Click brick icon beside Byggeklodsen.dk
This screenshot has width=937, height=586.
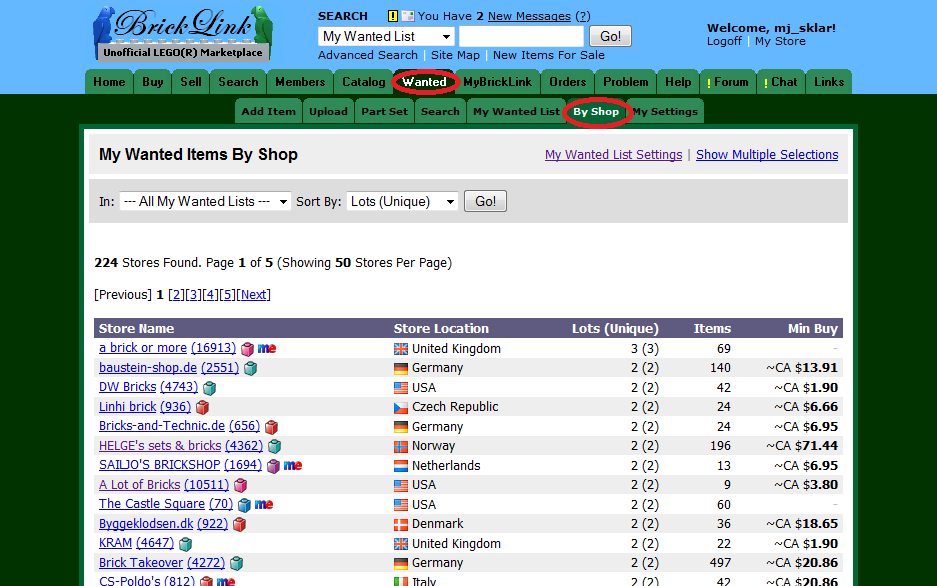pyautogui.click(x=239, y=524)
